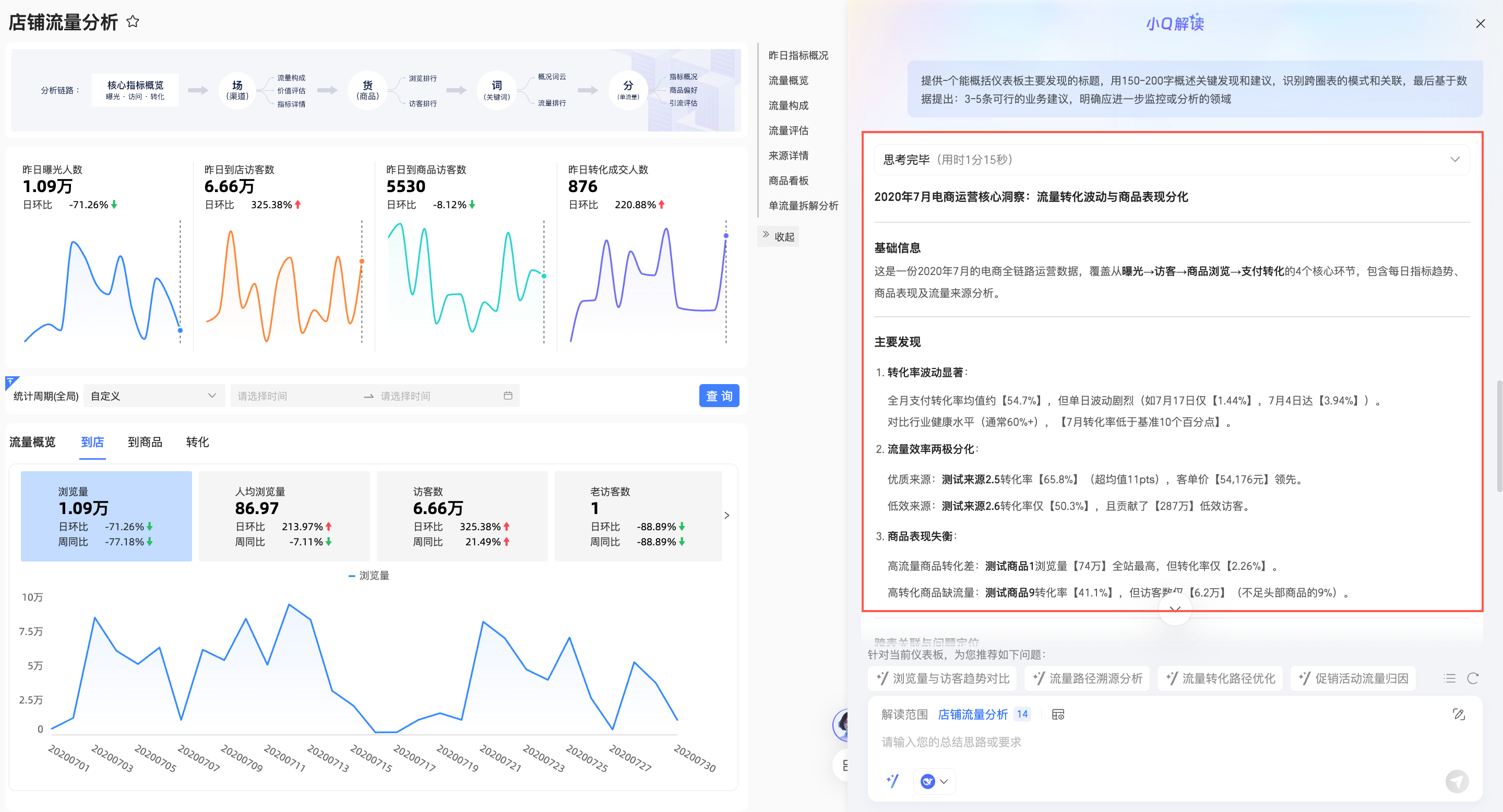Screen dimensions: 1503x812
Task: Switch to the 转化 tab
Action: 197,442
